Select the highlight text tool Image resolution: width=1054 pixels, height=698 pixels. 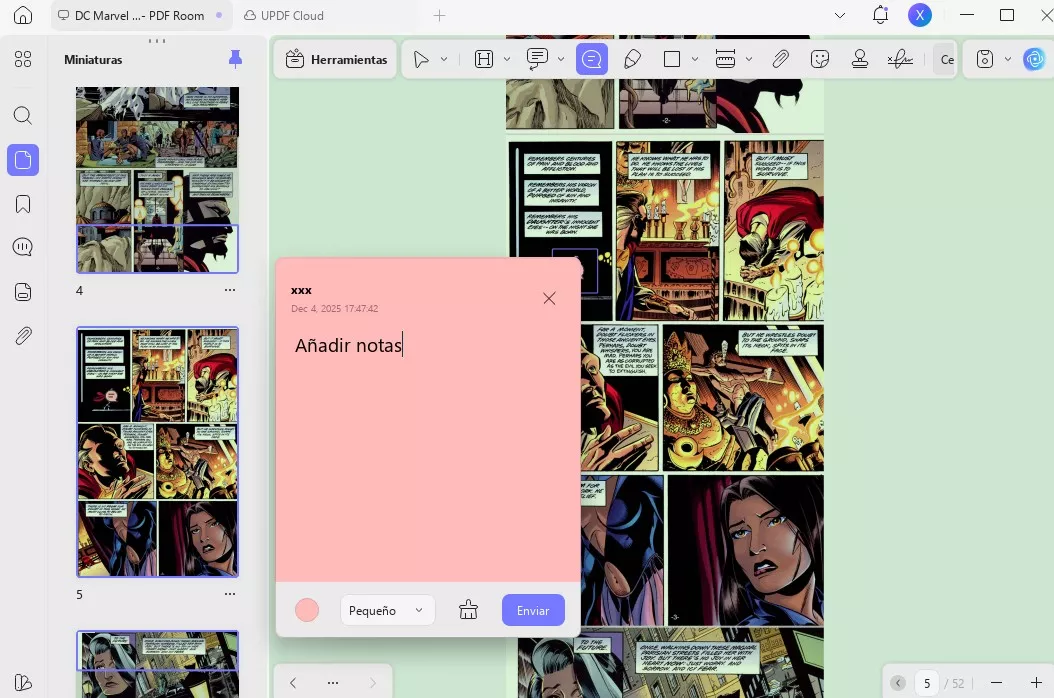(484, 60)
